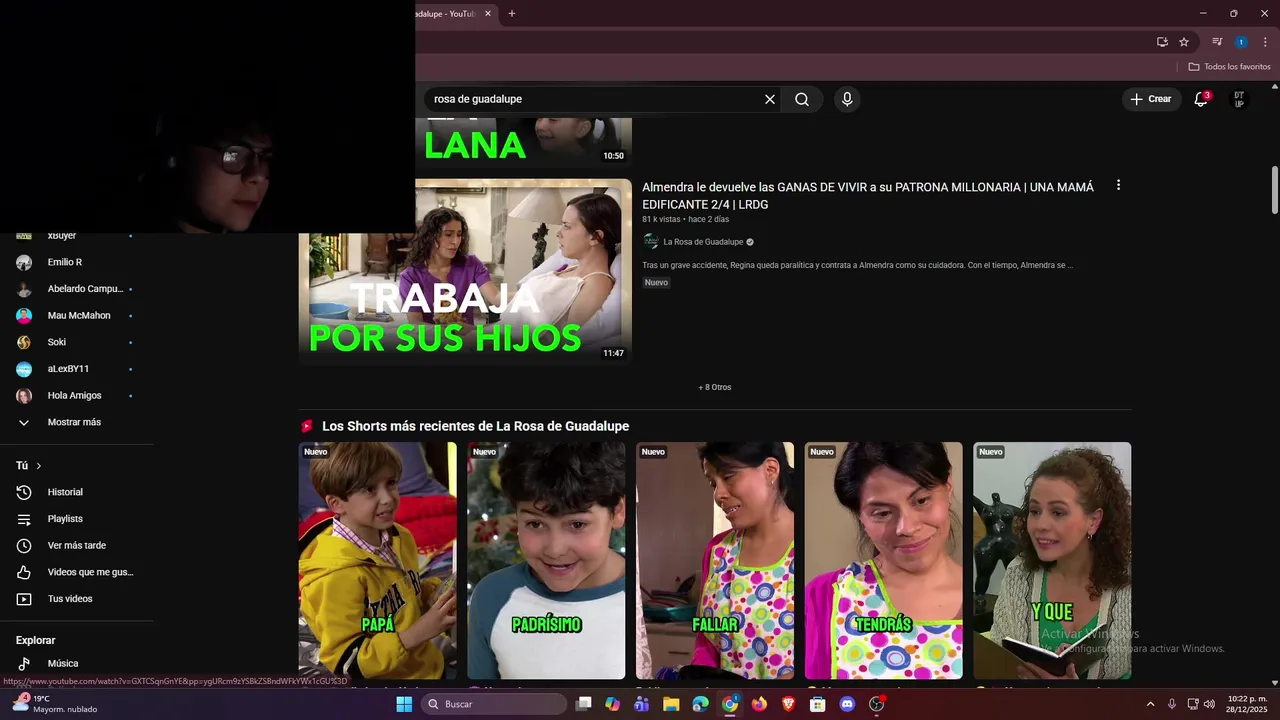Image resolution: width=1280 pixels, height=720 pixels.
Task: Open the PAPÁ short thumbnail
Action: (377, 560)
